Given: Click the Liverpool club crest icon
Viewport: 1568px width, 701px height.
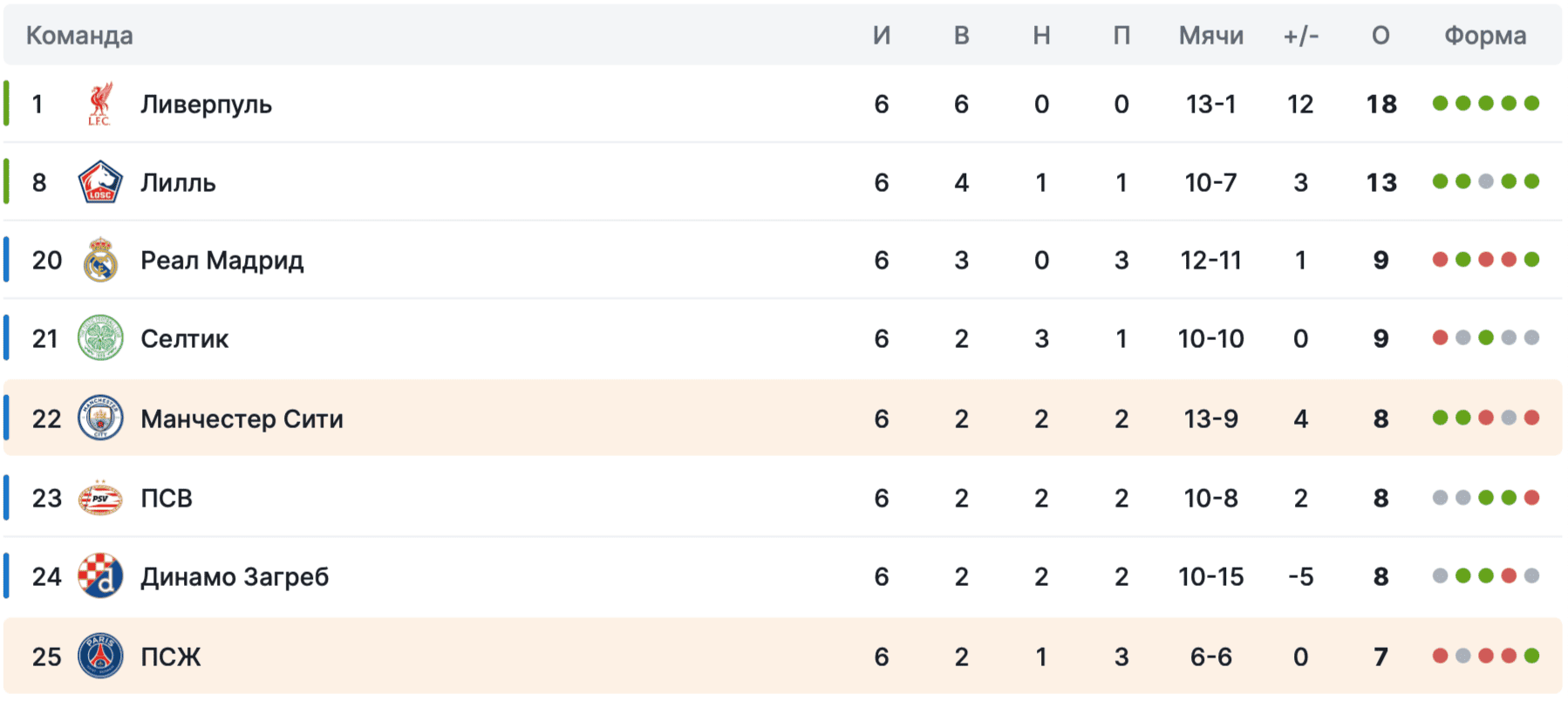Looking at the screenshot, I should 100,105.
